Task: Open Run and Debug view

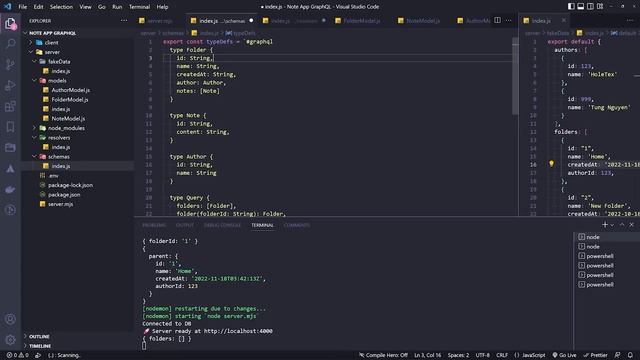Action: [x=10, y=85]
